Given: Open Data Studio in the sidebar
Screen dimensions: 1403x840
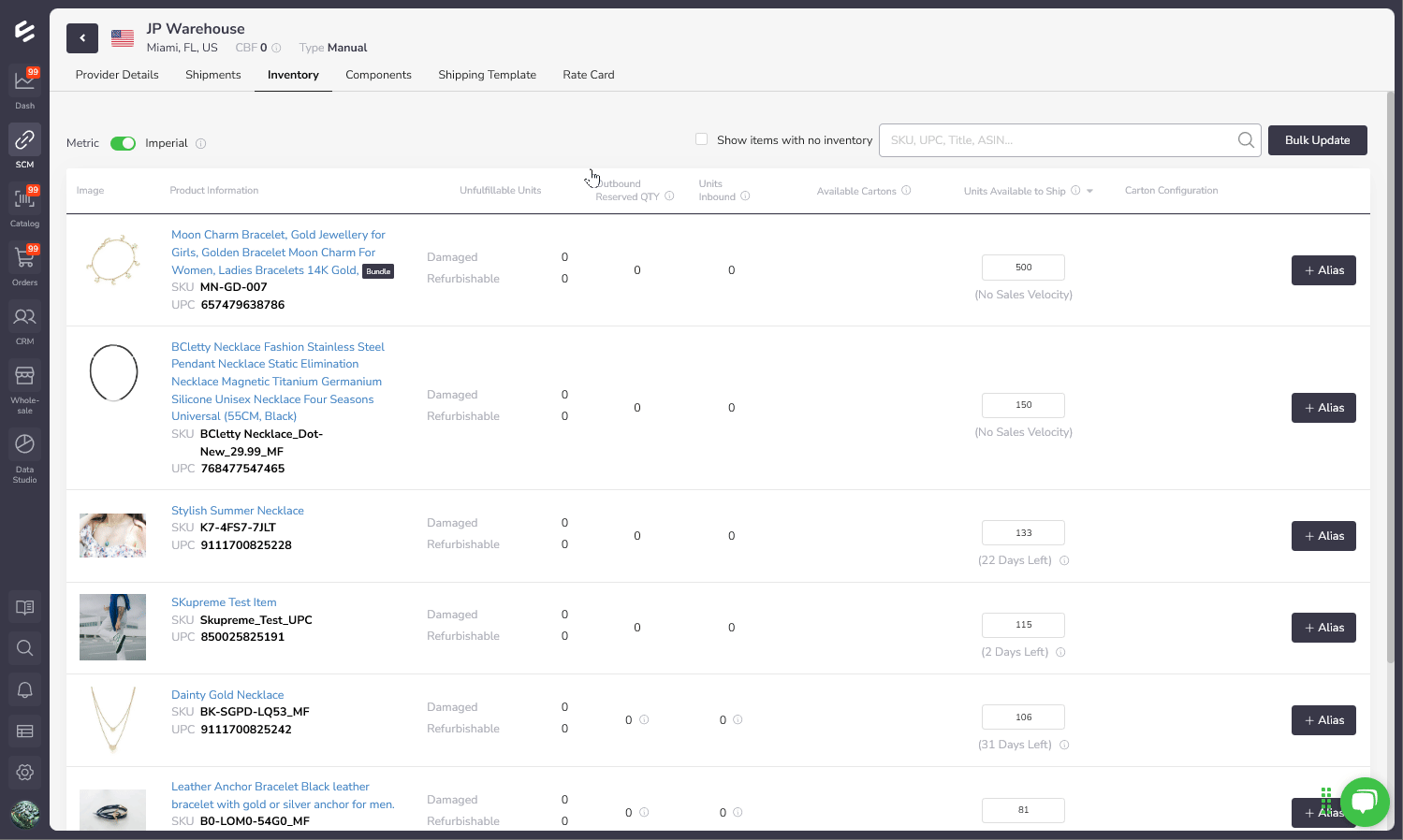Looking at the screenshot, I should 24,445.
